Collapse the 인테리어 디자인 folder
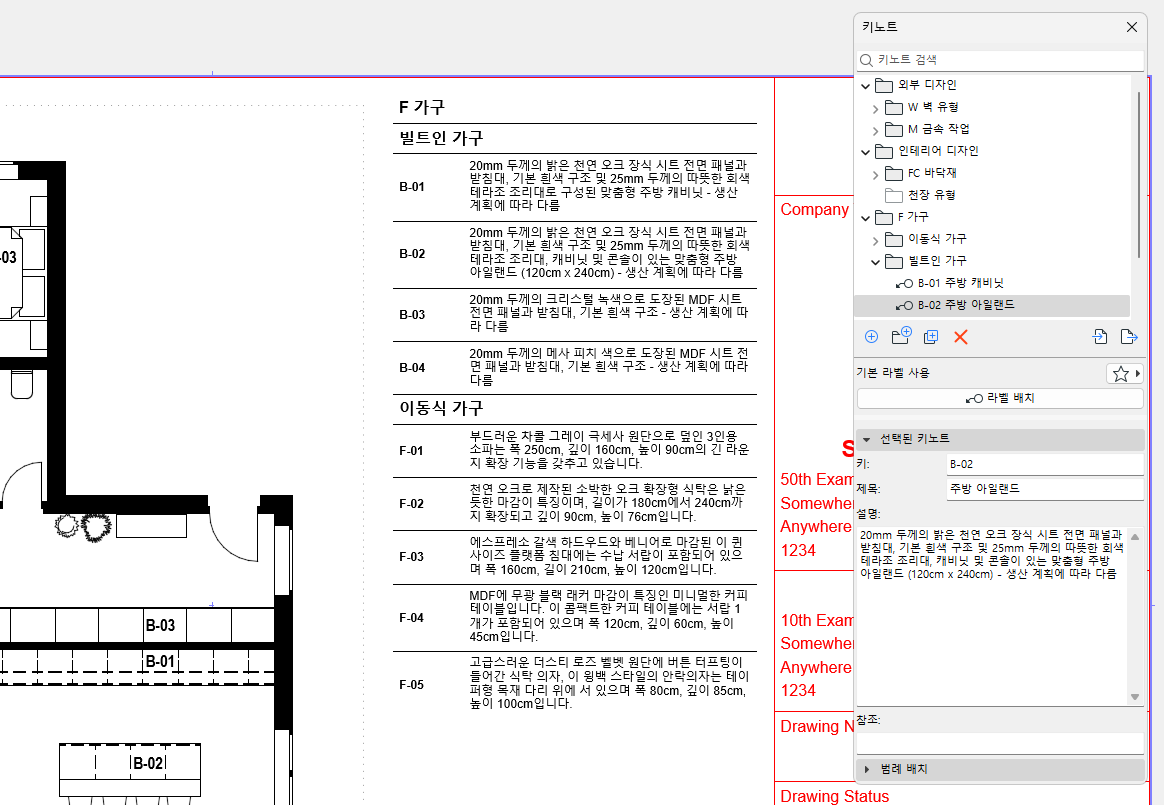The image size is (1164, 805). (865, 152)
